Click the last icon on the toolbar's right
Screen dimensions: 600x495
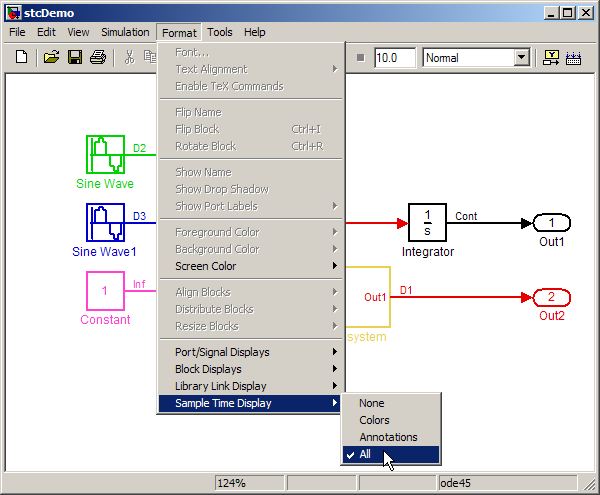click(x=574, y=58)
